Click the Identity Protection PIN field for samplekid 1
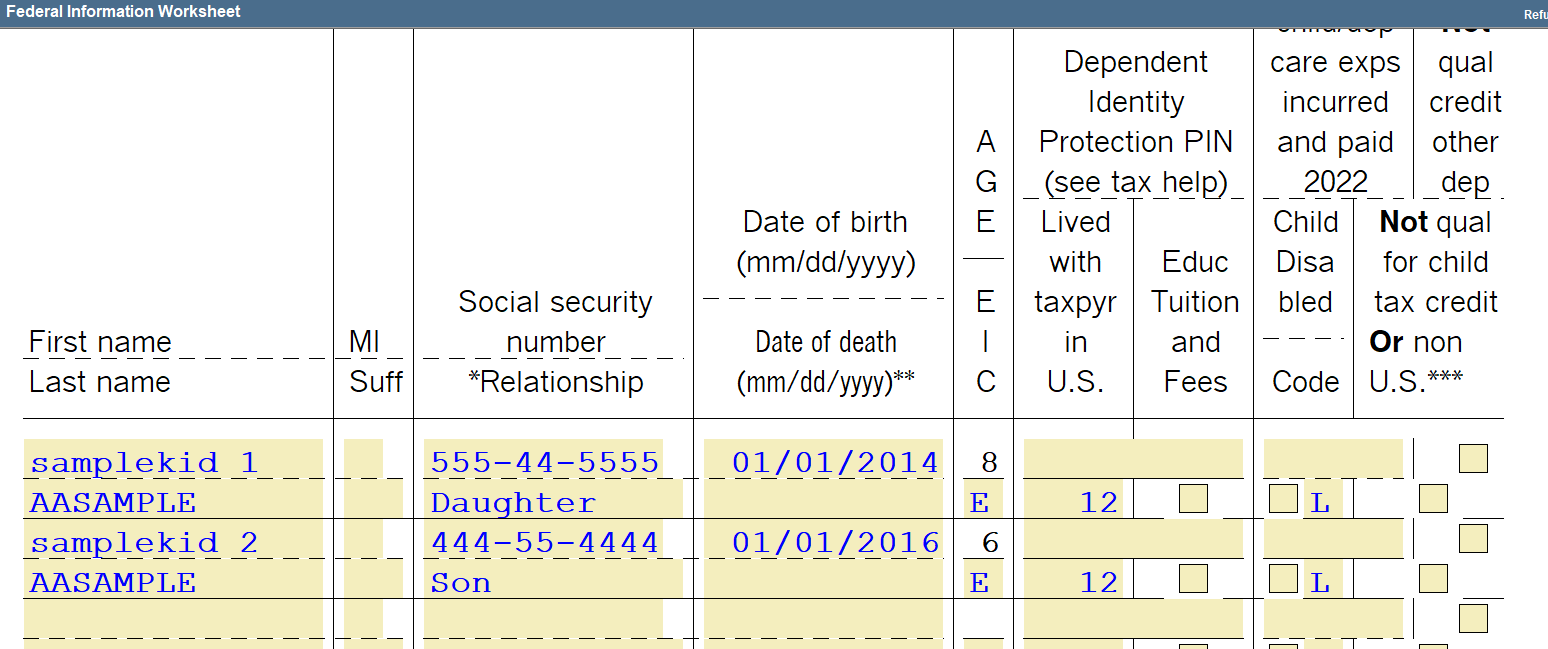 1128,457
